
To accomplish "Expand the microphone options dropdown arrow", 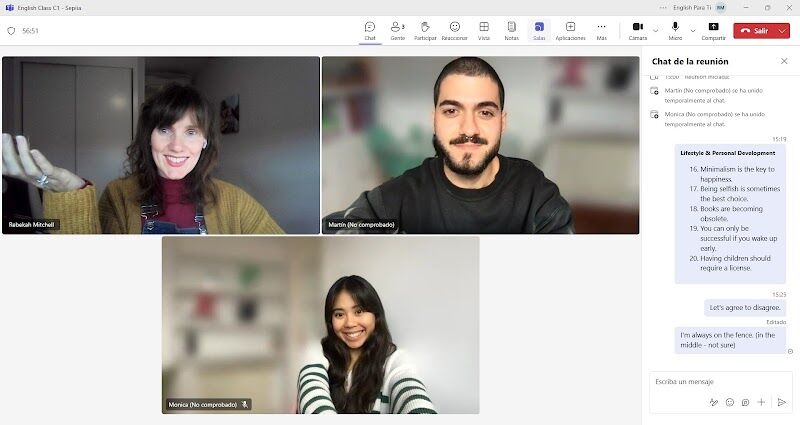I will click(x=693, y=30).
